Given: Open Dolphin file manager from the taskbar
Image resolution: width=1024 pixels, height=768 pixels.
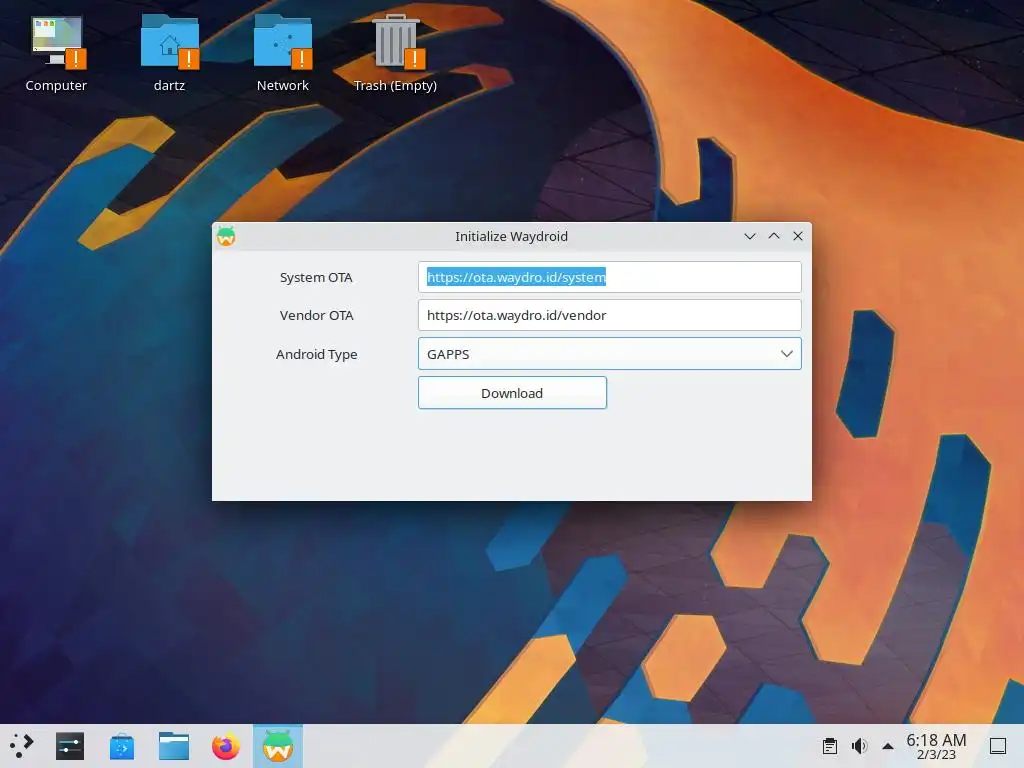Looking at the screenshot, I should [174, 746].
